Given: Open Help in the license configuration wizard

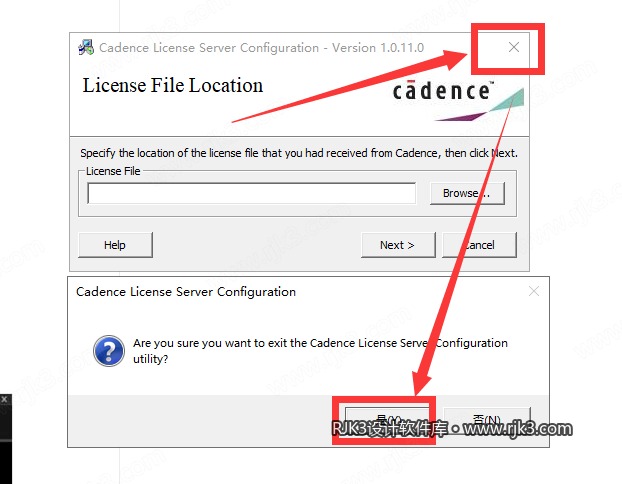Looking at the screenshot, I should (x=115, y=245).
